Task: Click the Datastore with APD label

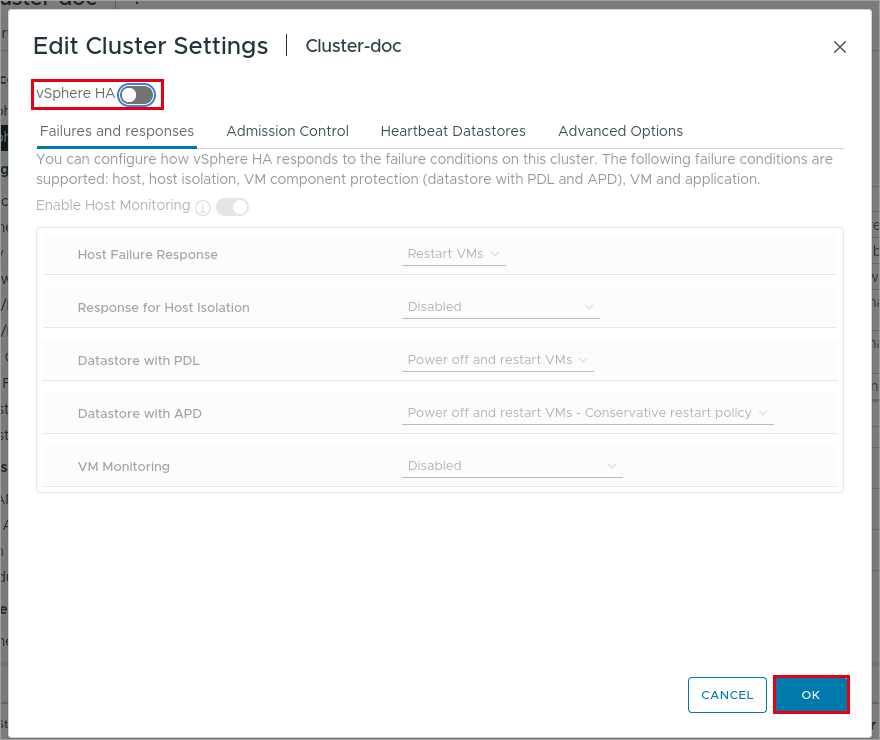Action: click(x=140, y=413)
